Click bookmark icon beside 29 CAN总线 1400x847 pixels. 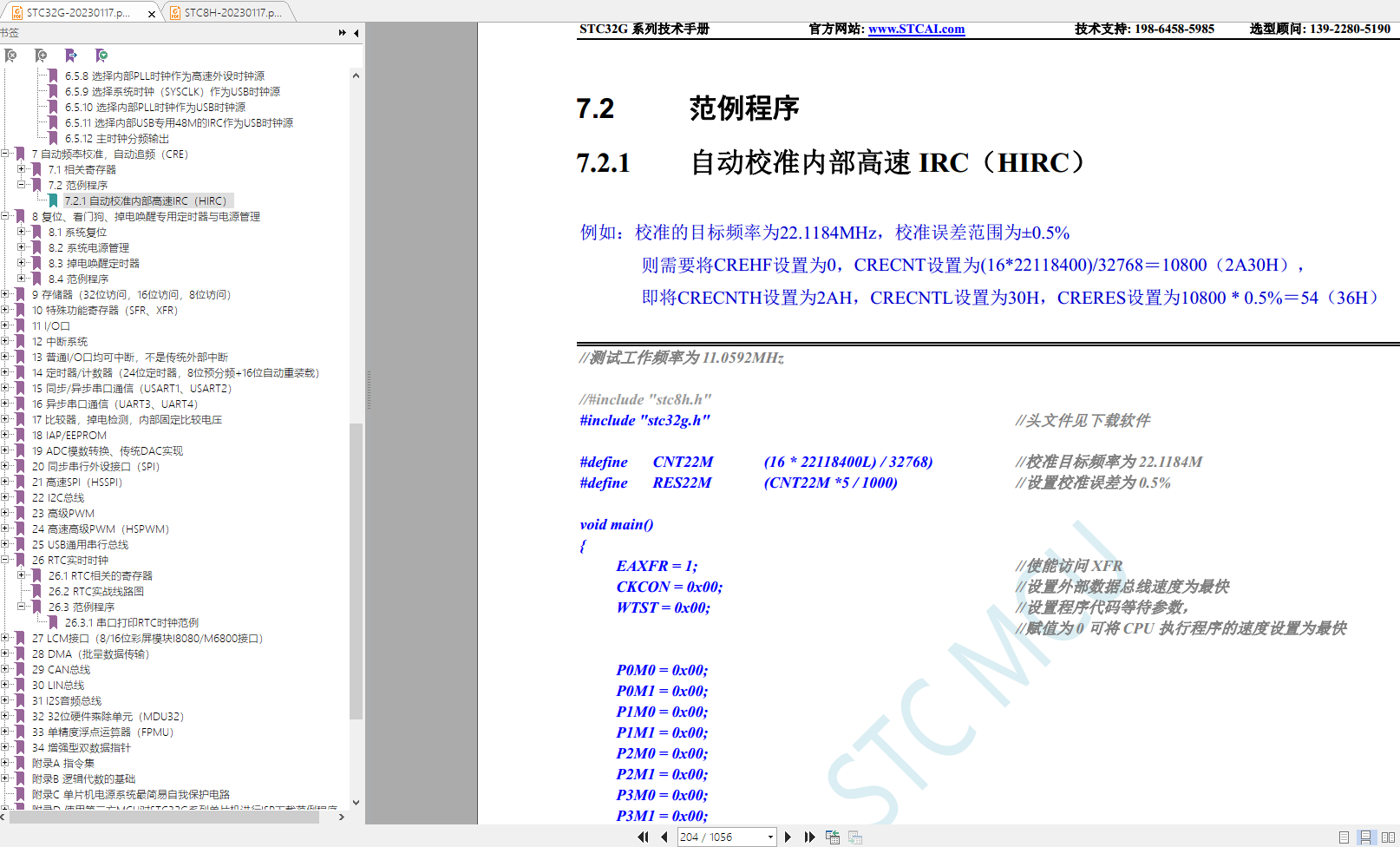(x=21, y=669)
